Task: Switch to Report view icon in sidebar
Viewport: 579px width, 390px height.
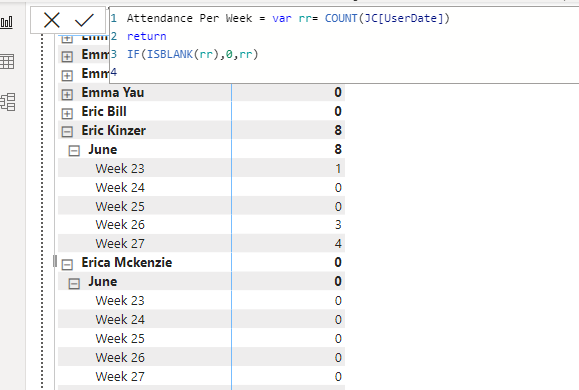Action: click(x=7, y=22)
